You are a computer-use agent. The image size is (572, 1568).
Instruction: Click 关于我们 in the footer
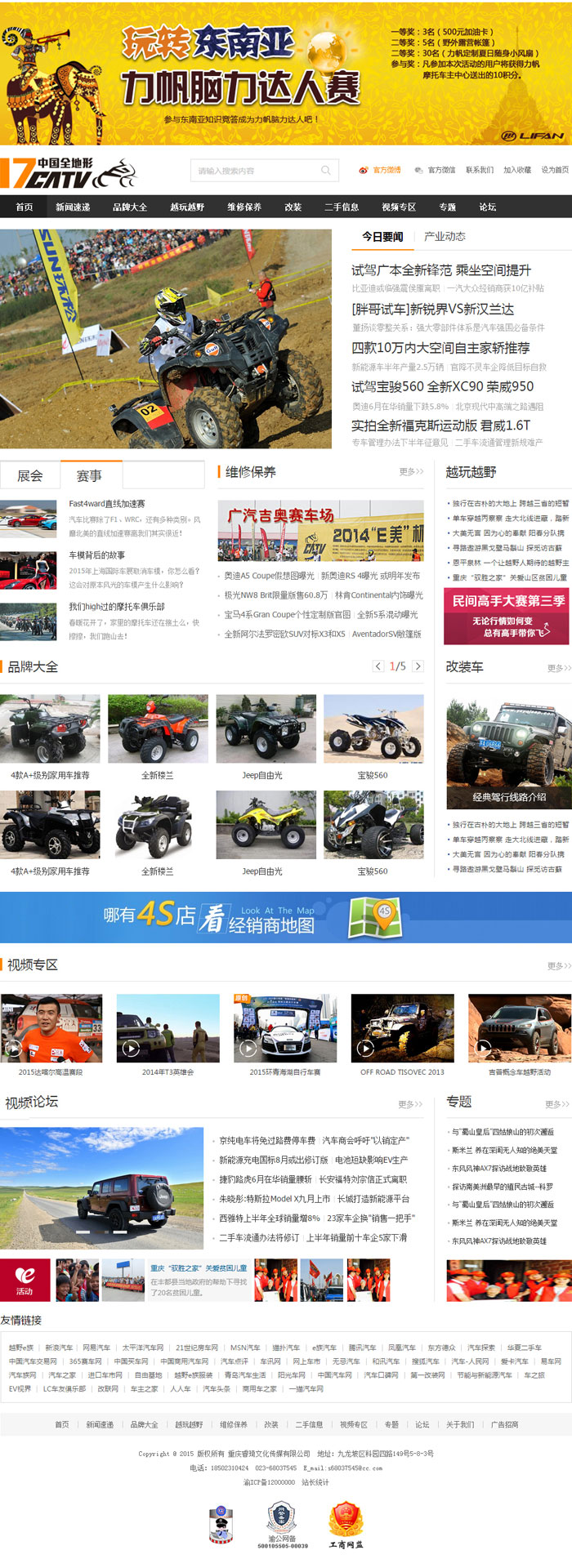(x=460, y=1424)
